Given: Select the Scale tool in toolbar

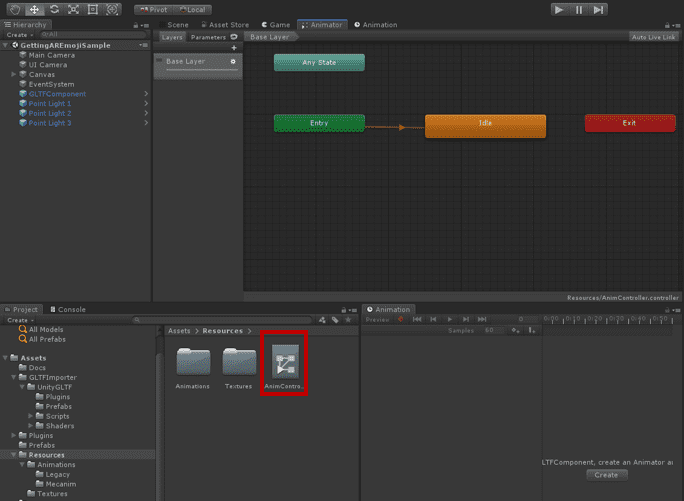Looking at the screenshot, I should [73, 9].
